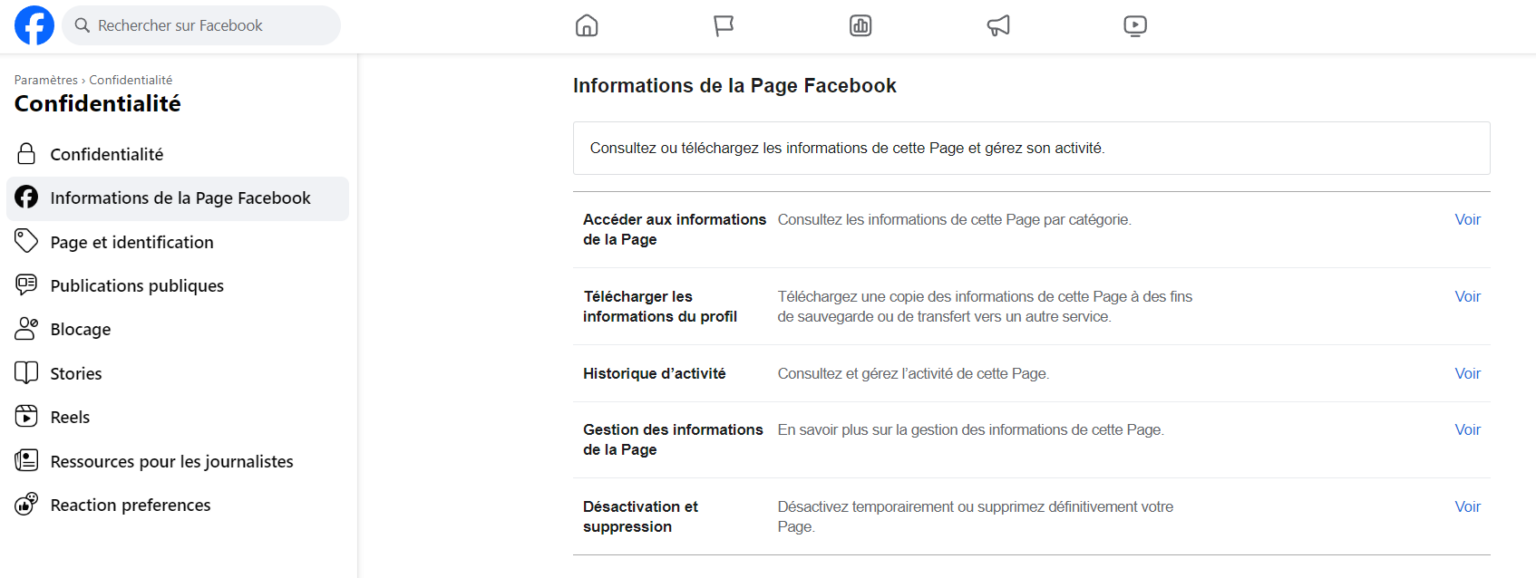Click the Accéder aux informations de la Page label

[x=675, y=229]
